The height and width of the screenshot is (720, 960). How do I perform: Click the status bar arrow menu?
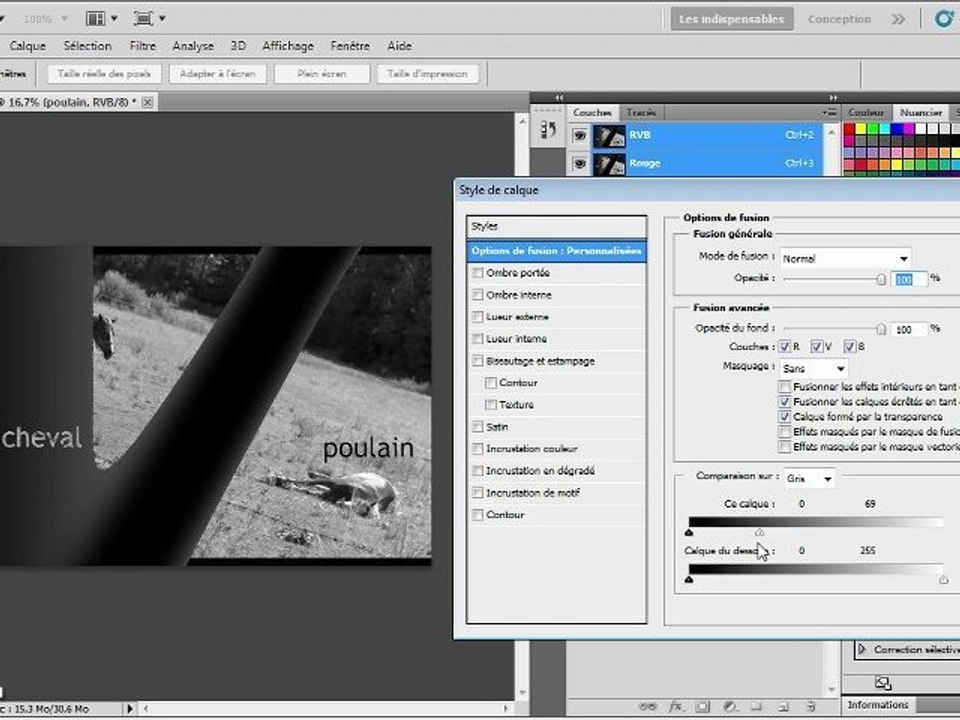(x=130, y=708)
